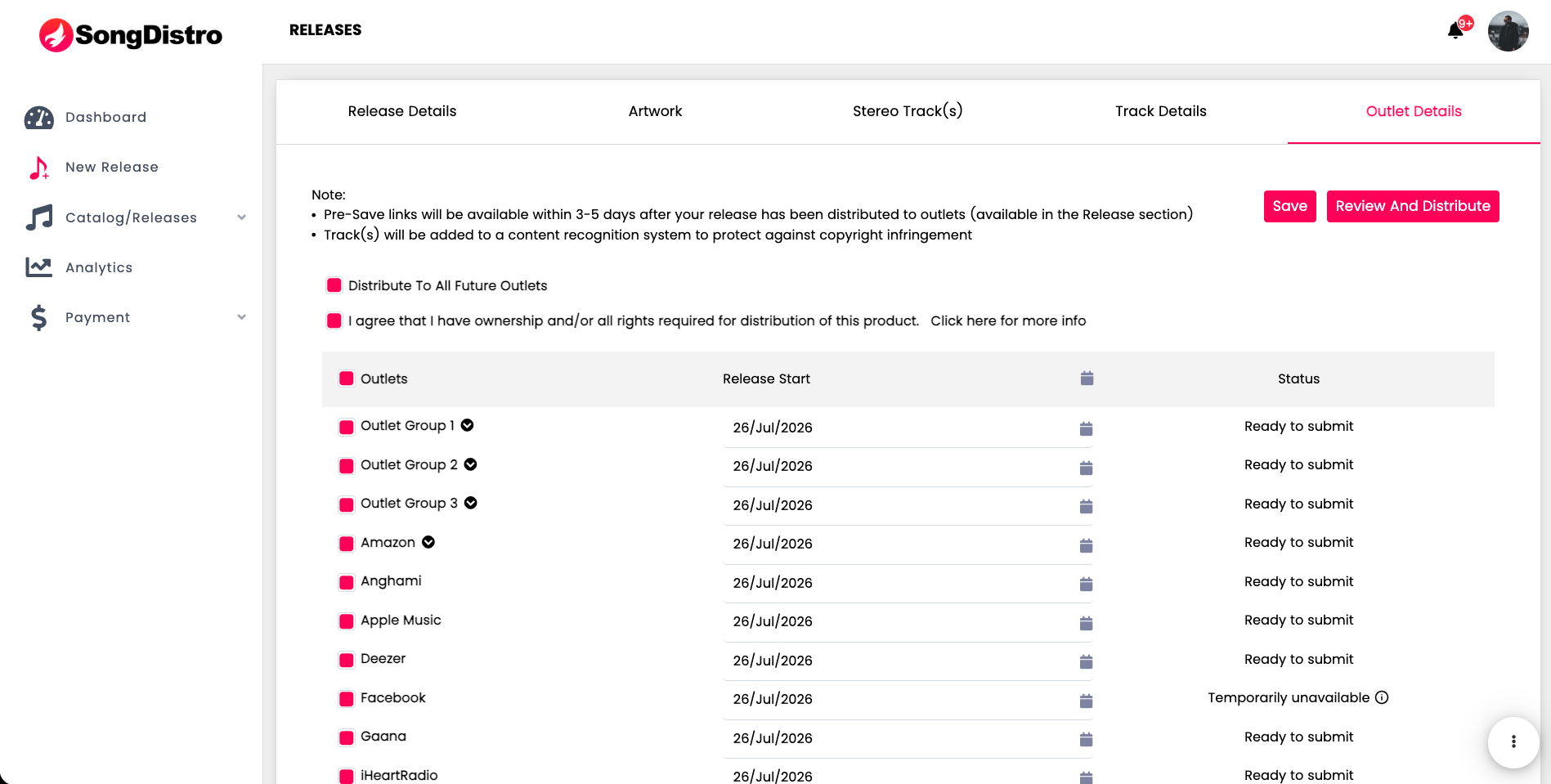Viewport: 1551px width, 784px height.
Task: Click the New Release music note icon
Action: pos(38,168)
